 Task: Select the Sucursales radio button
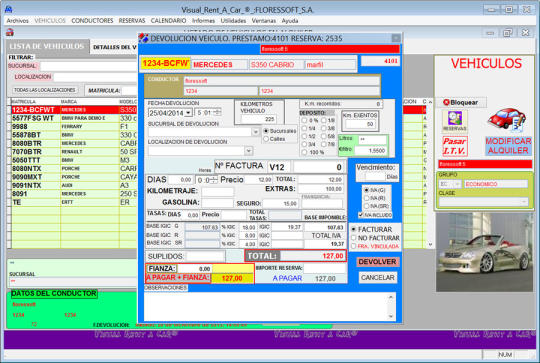coord(266,131)
